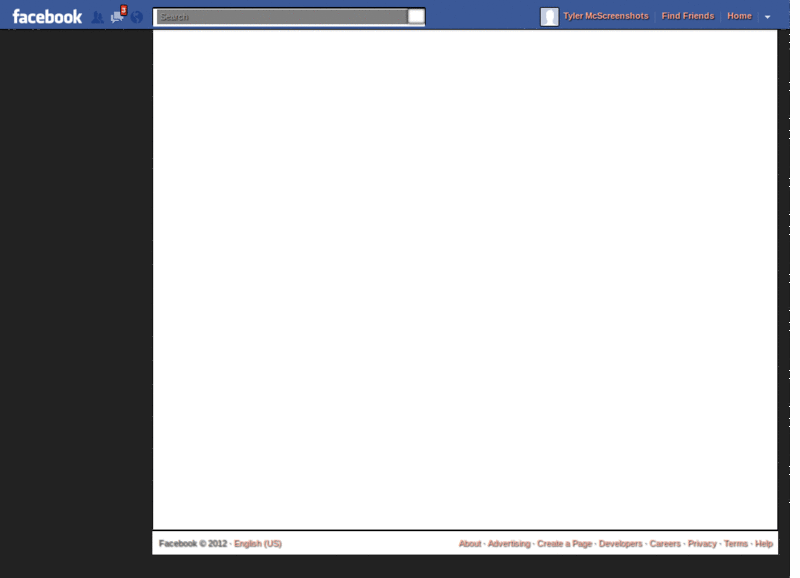
Task: Visit the About link
Action: (x=470, y=543)
